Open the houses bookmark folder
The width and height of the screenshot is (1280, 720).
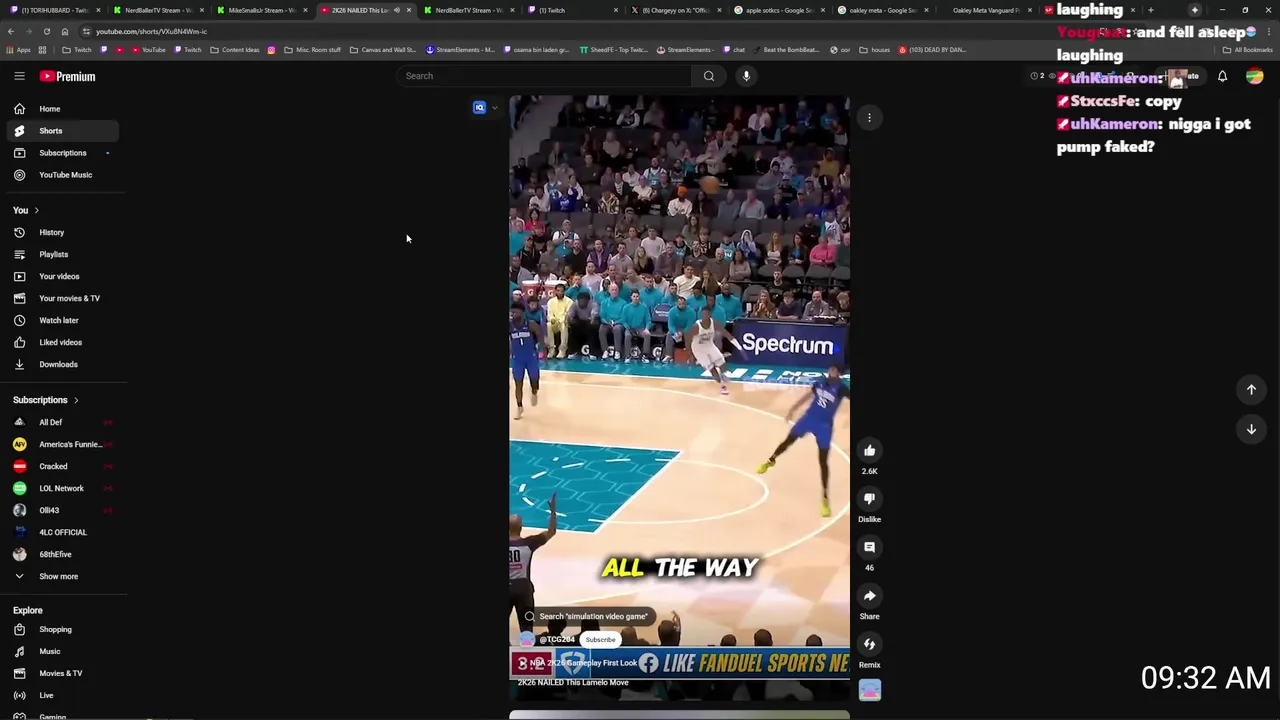pos(874,49)
